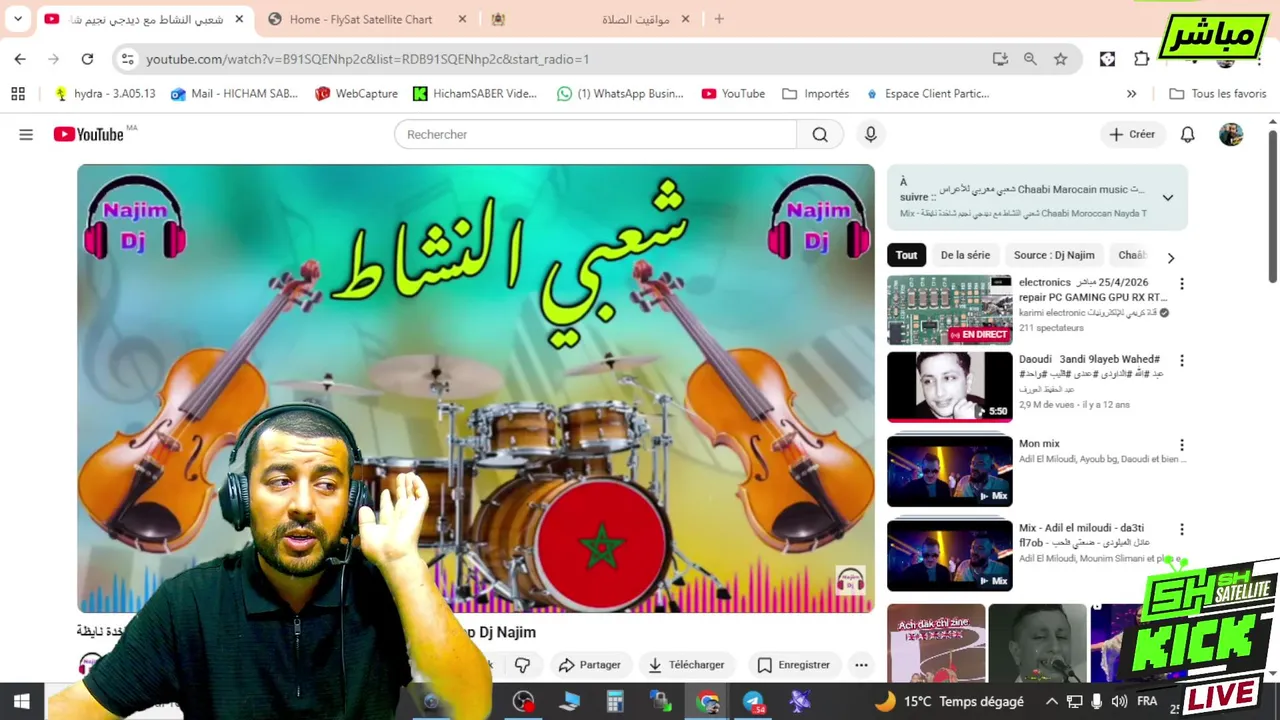Switch to the مواقيت الصلاة tab
The image size is (1280, 720).
590,19
